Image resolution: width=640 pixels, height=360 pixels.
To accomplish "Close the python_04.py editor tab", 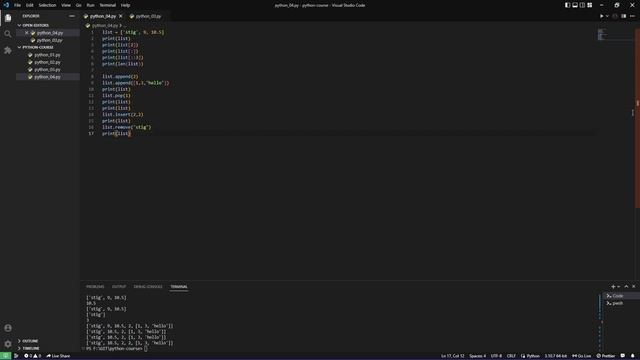I will click(120, 16).
